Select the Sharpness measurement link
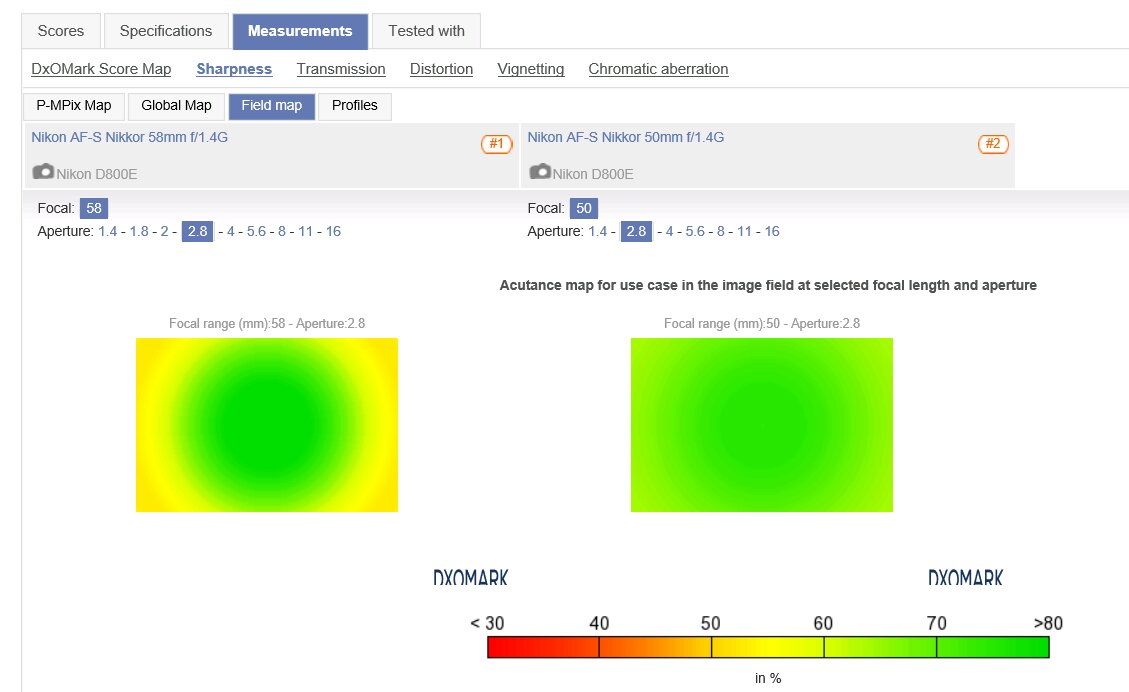 coord(234,69)
